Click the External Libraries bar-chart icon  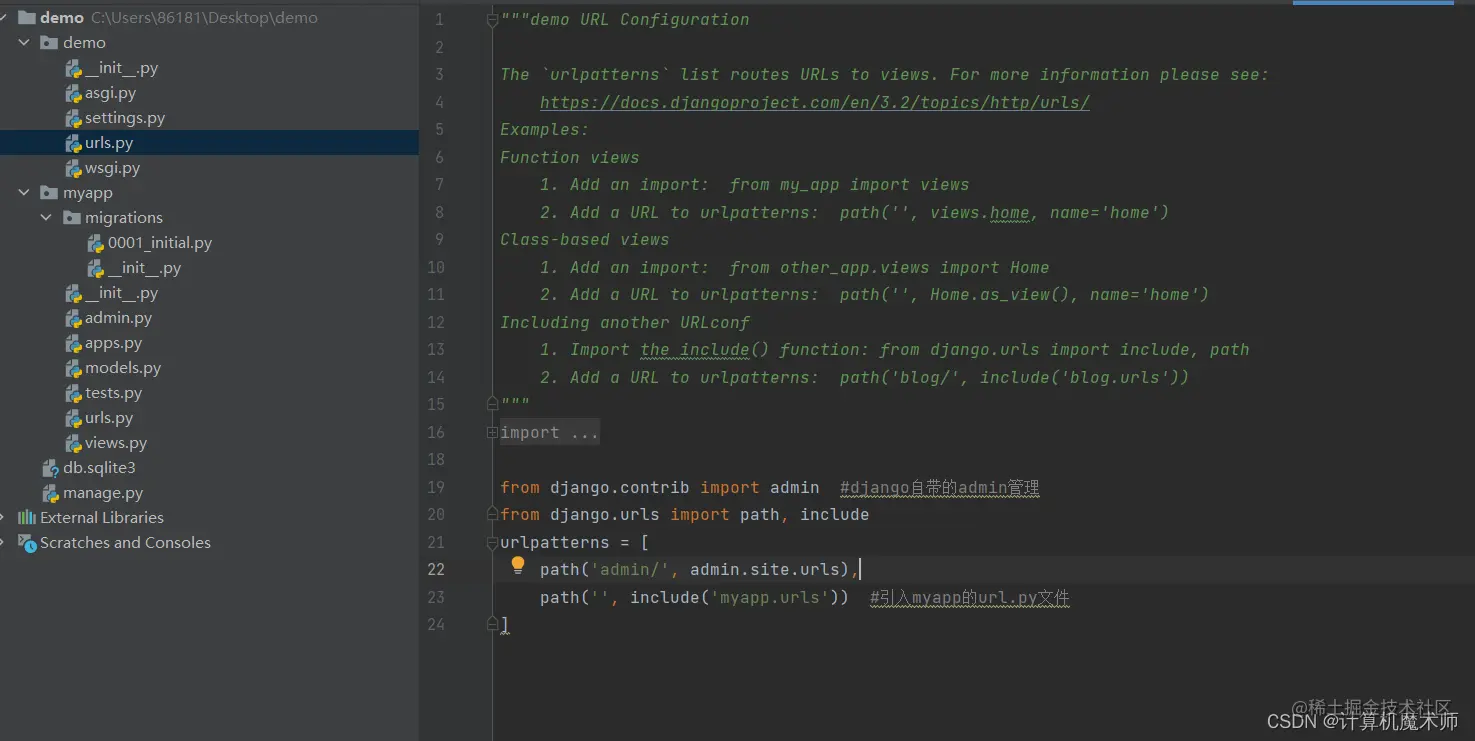point(27,518)
